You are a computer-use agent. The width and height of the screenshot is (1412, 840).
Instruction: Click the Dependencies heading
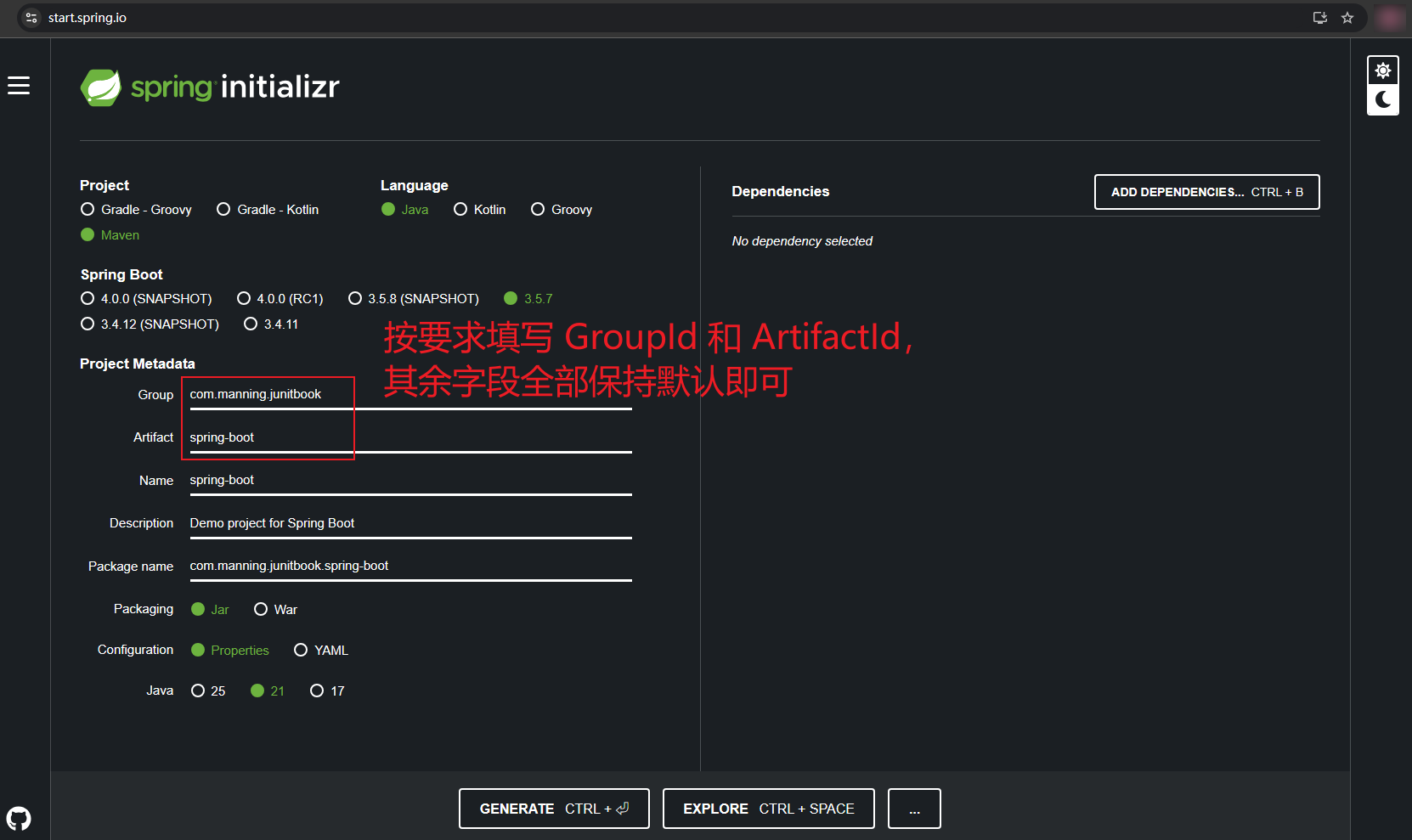781,192
